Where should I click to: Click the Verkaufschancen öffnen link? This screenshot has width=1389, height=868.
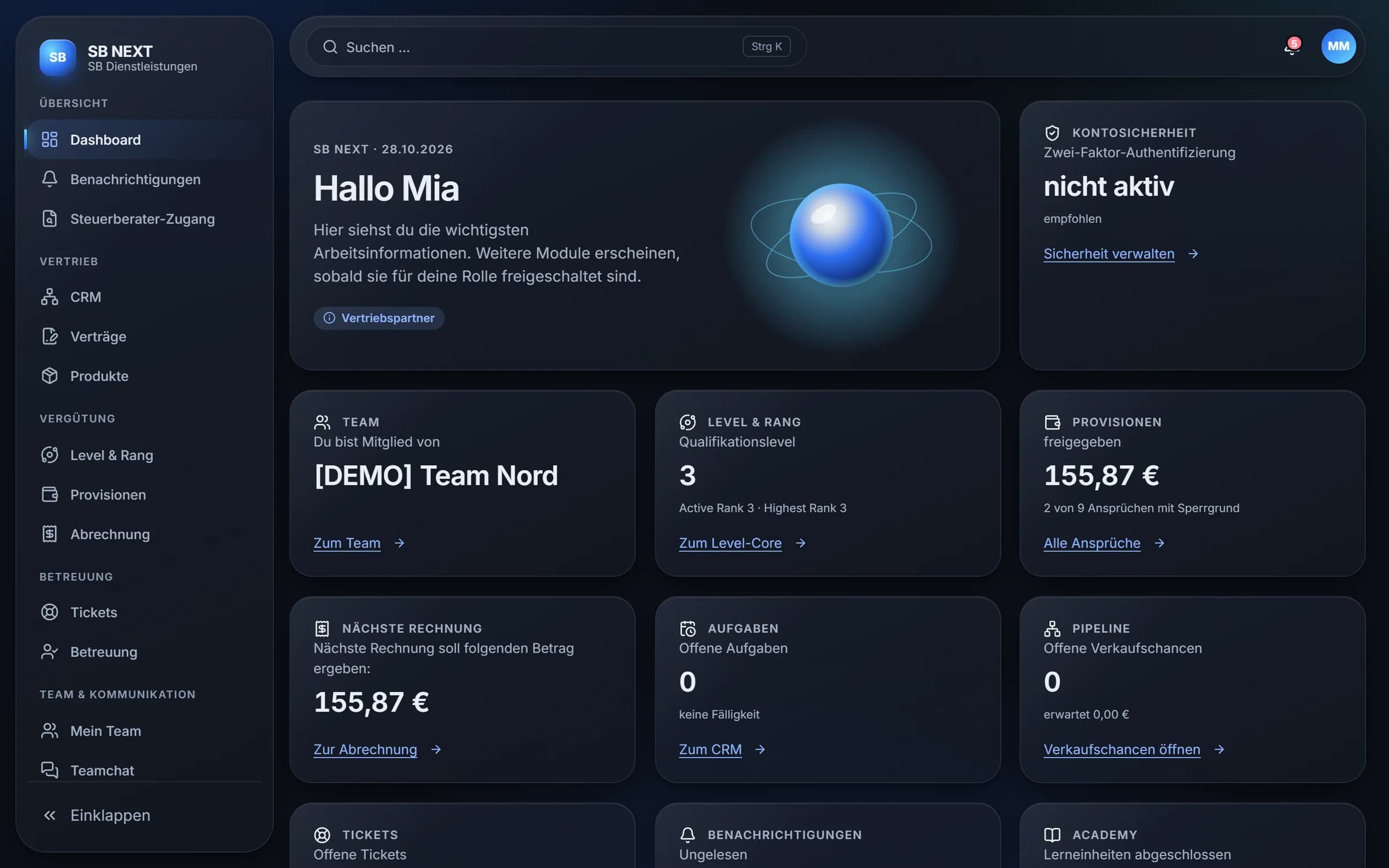point(1134,749)
